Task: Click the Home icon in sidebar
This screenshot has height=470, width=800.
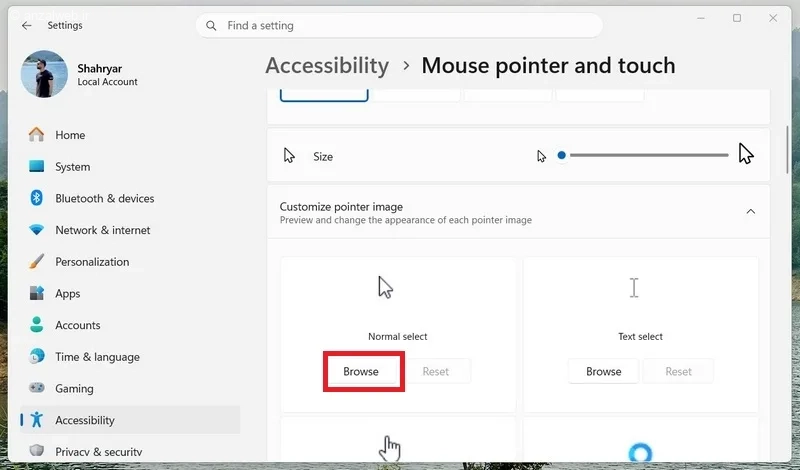Action: coord(36,135)
